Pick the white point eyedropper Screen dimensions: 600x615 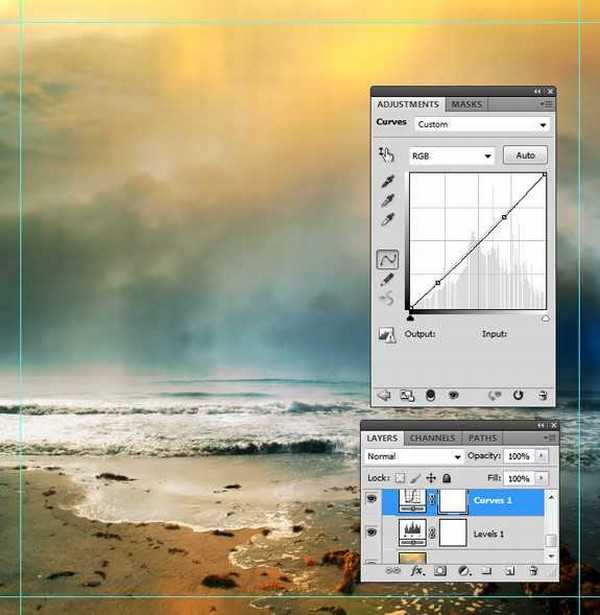pos(386,220)
